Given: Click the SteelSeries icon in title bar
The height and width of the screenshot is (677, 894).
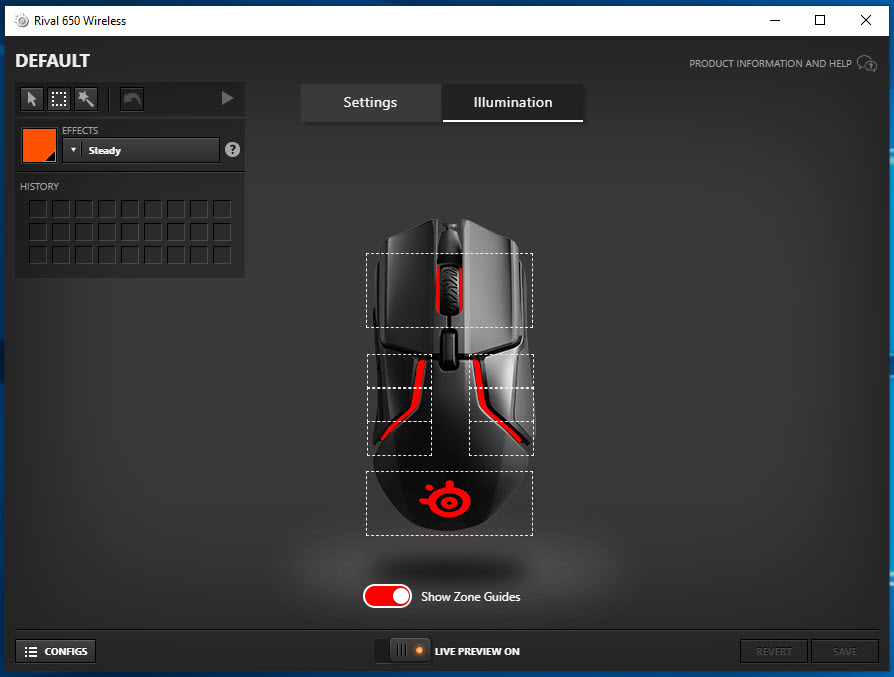Looking at the screenshot, I should tap(22, 21).
